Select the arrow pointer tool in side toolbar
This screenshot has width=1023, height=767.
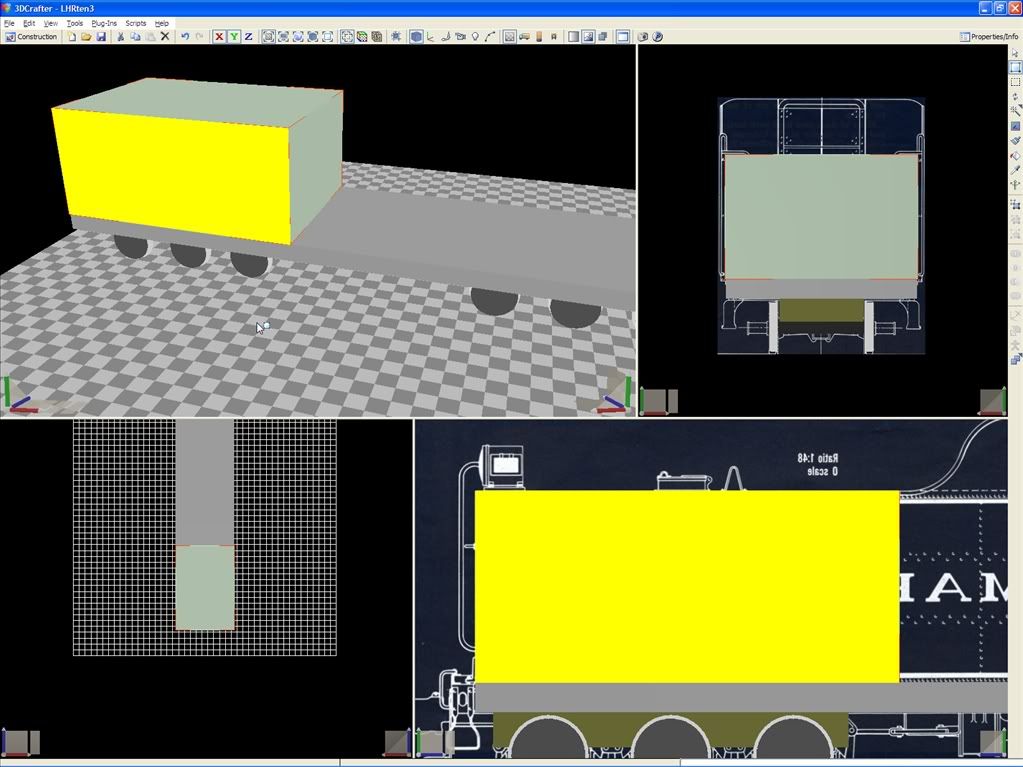(x=1015, y=53)
